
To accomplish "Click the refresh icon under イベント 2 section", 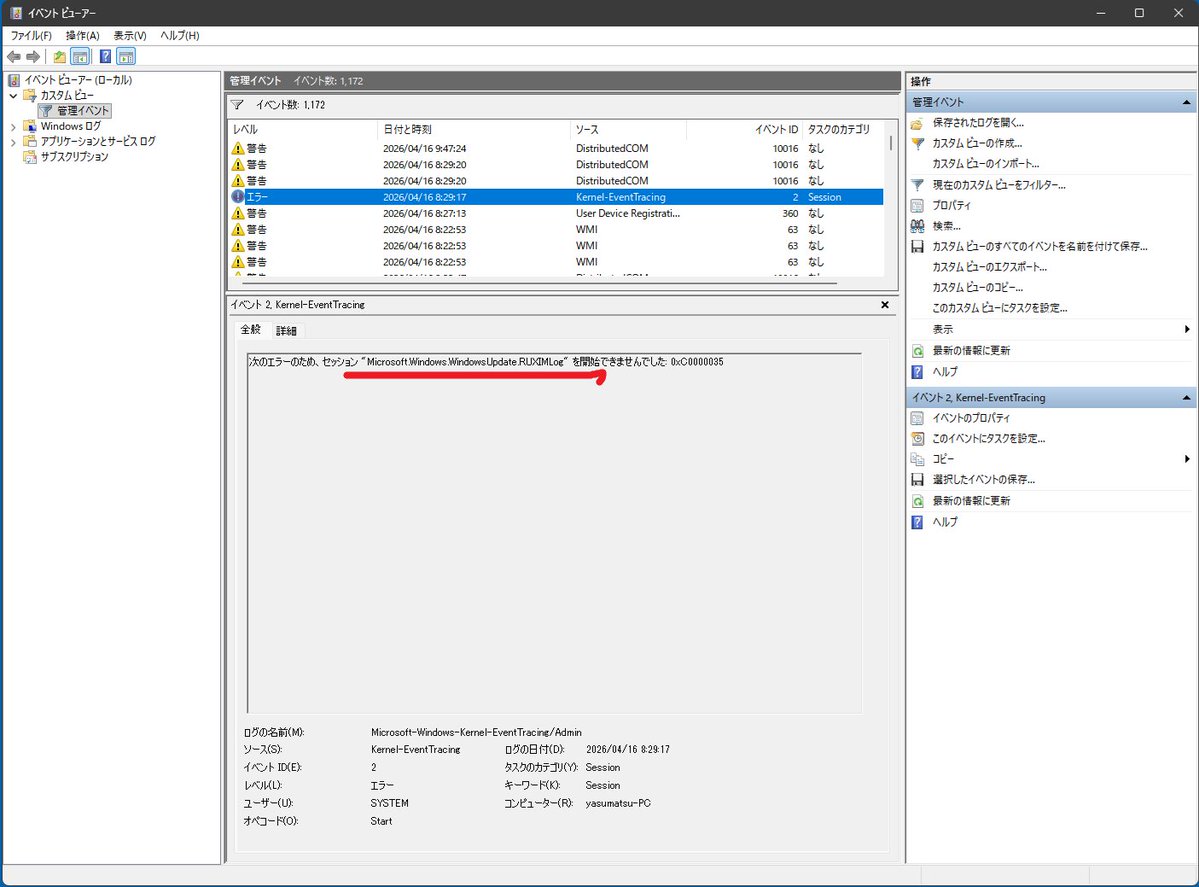I will 918,501.
